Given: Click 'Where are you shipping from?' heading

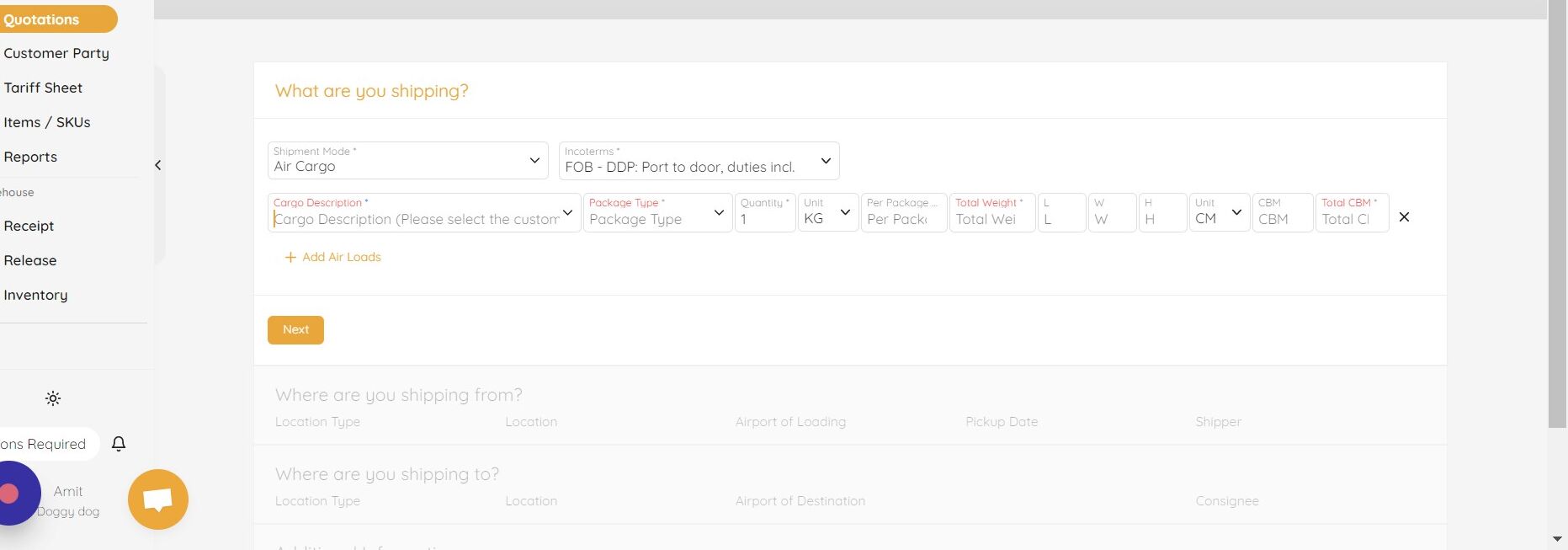Looking at the screenshot, I should (x=399, y=395).
